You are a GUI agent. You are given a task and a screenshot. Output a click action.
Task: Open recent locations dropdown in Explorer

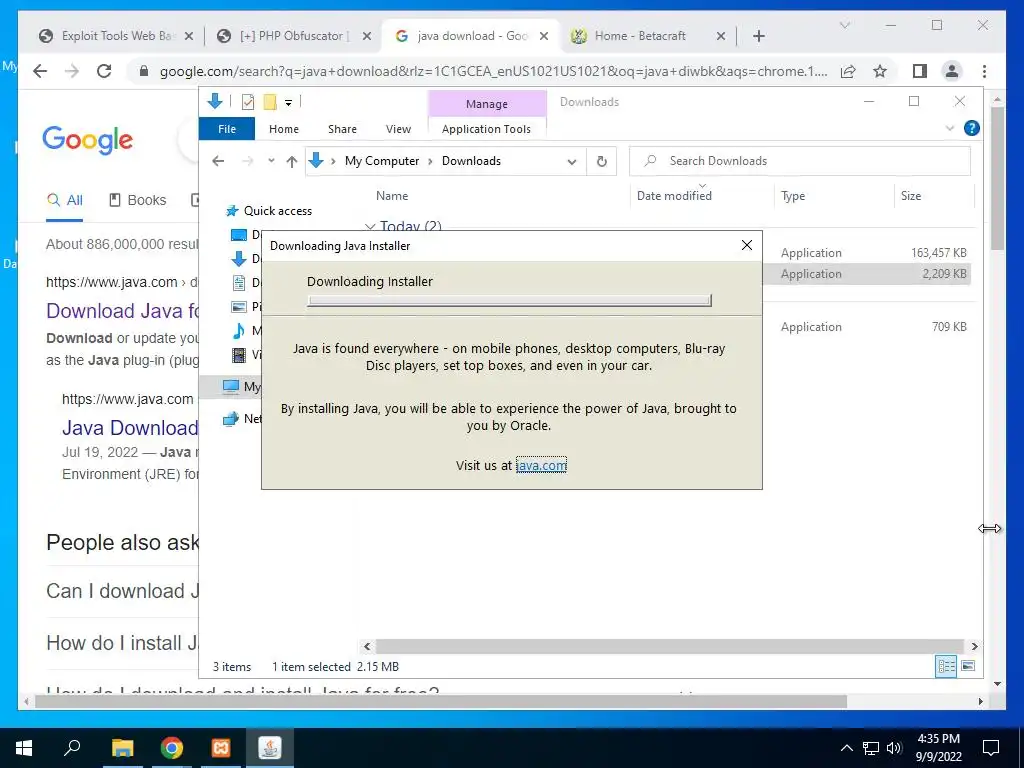click(271, 161)
